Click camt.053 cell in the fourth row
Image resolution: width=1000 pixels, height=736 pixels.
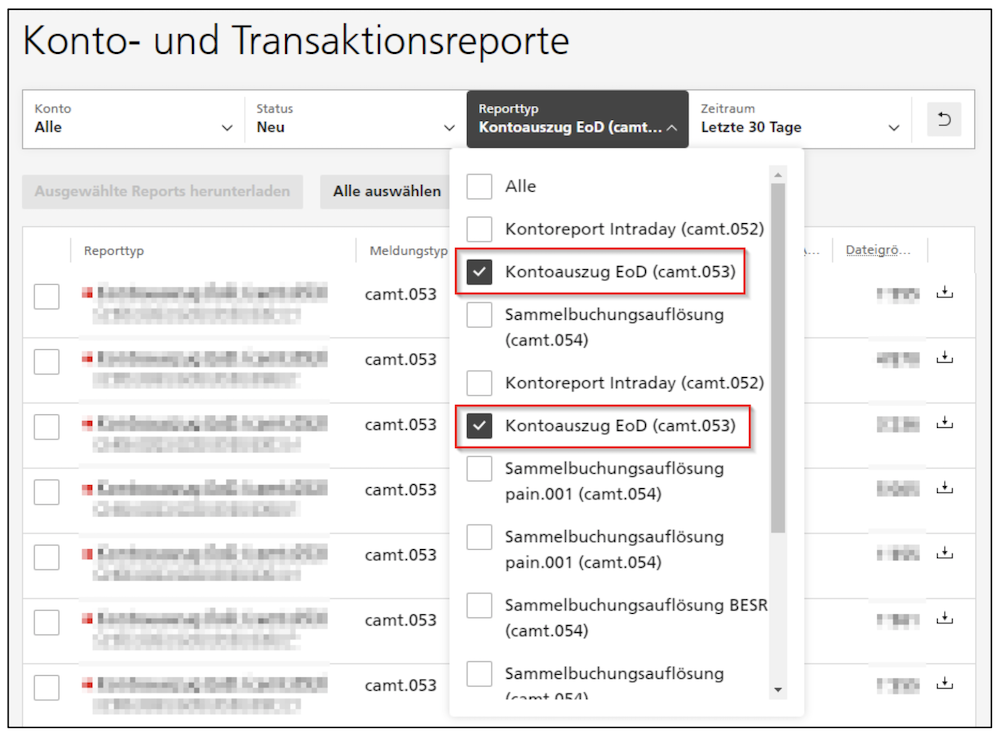pos(401,490)
